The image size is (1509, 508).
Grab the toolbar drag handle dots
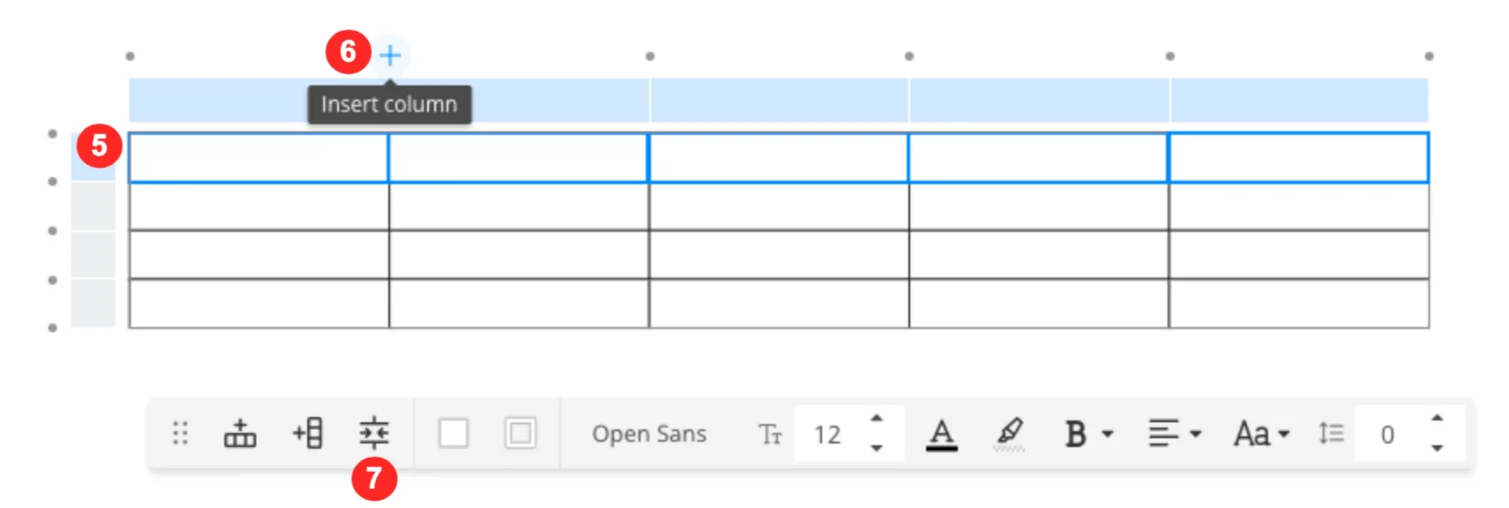tap(180, 434)
